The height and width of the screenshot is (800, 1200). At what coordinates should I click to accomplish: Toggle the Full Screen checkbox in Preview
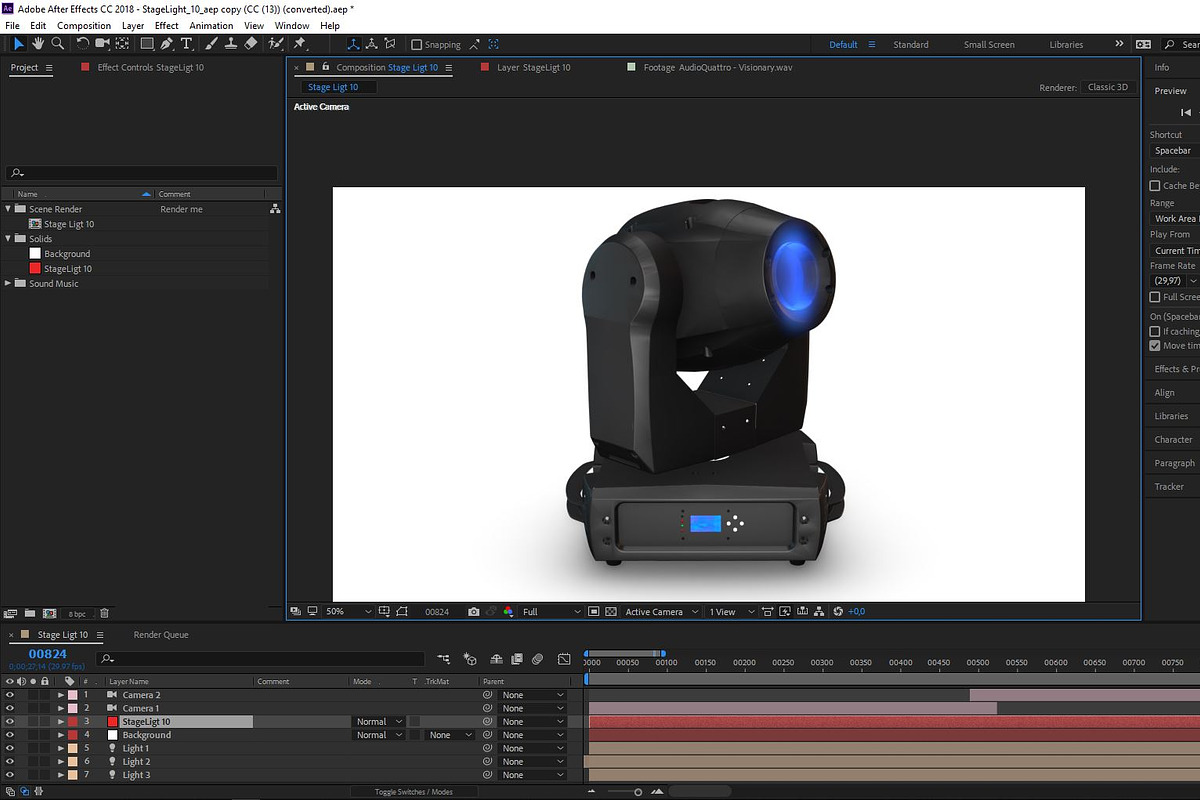tap(1155, 297)
